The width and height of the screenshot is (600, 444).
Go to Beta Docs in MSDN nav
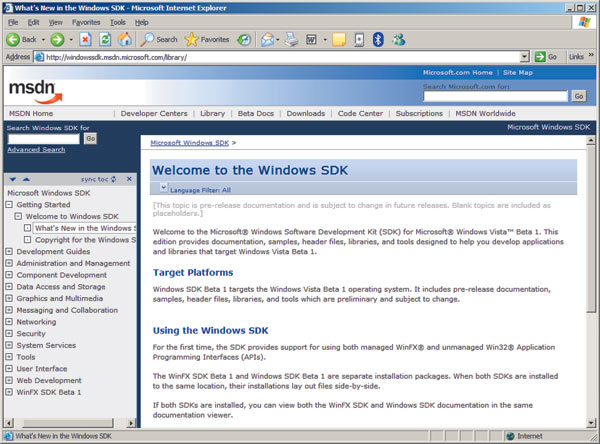[256, 113]
